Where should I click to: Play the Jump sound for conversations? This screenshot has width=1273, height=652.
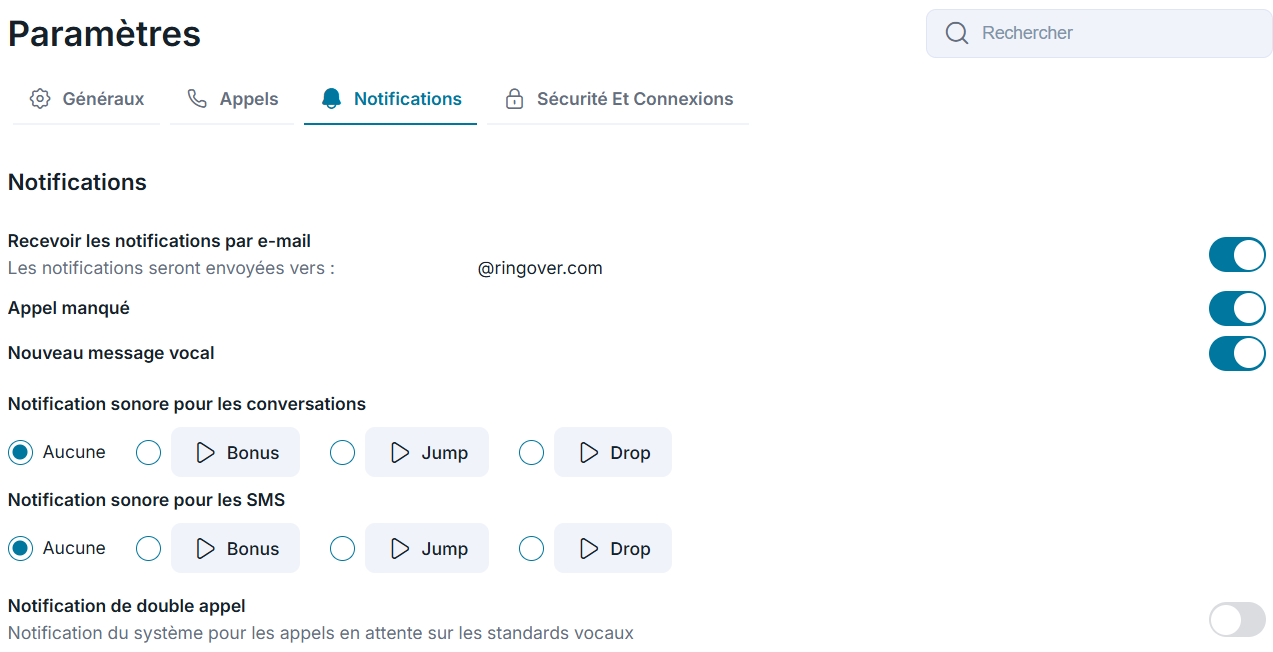click(x=427, y=452)
